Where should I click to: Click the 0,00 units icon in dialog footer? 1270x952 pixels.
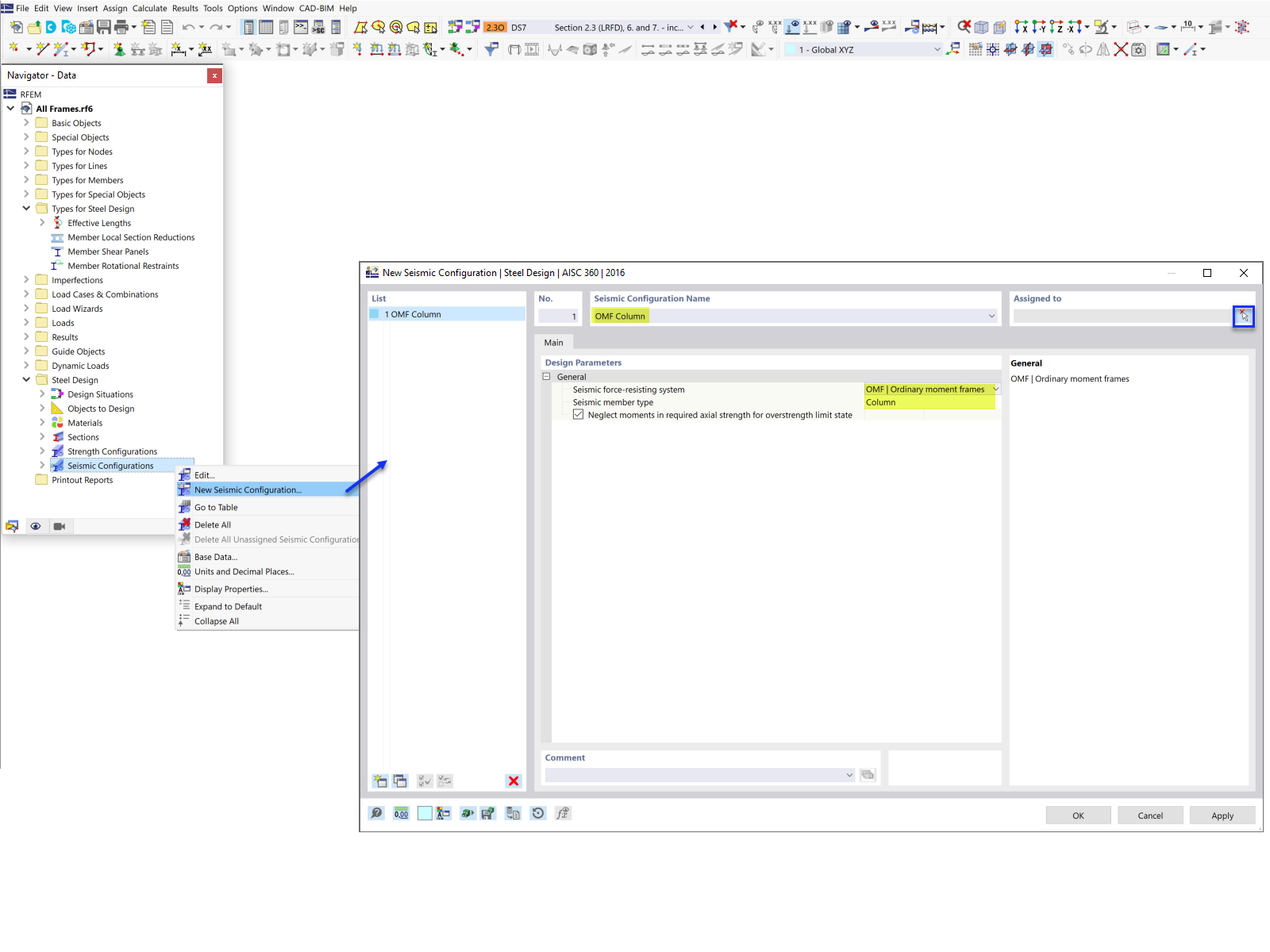tap(402, 813)
